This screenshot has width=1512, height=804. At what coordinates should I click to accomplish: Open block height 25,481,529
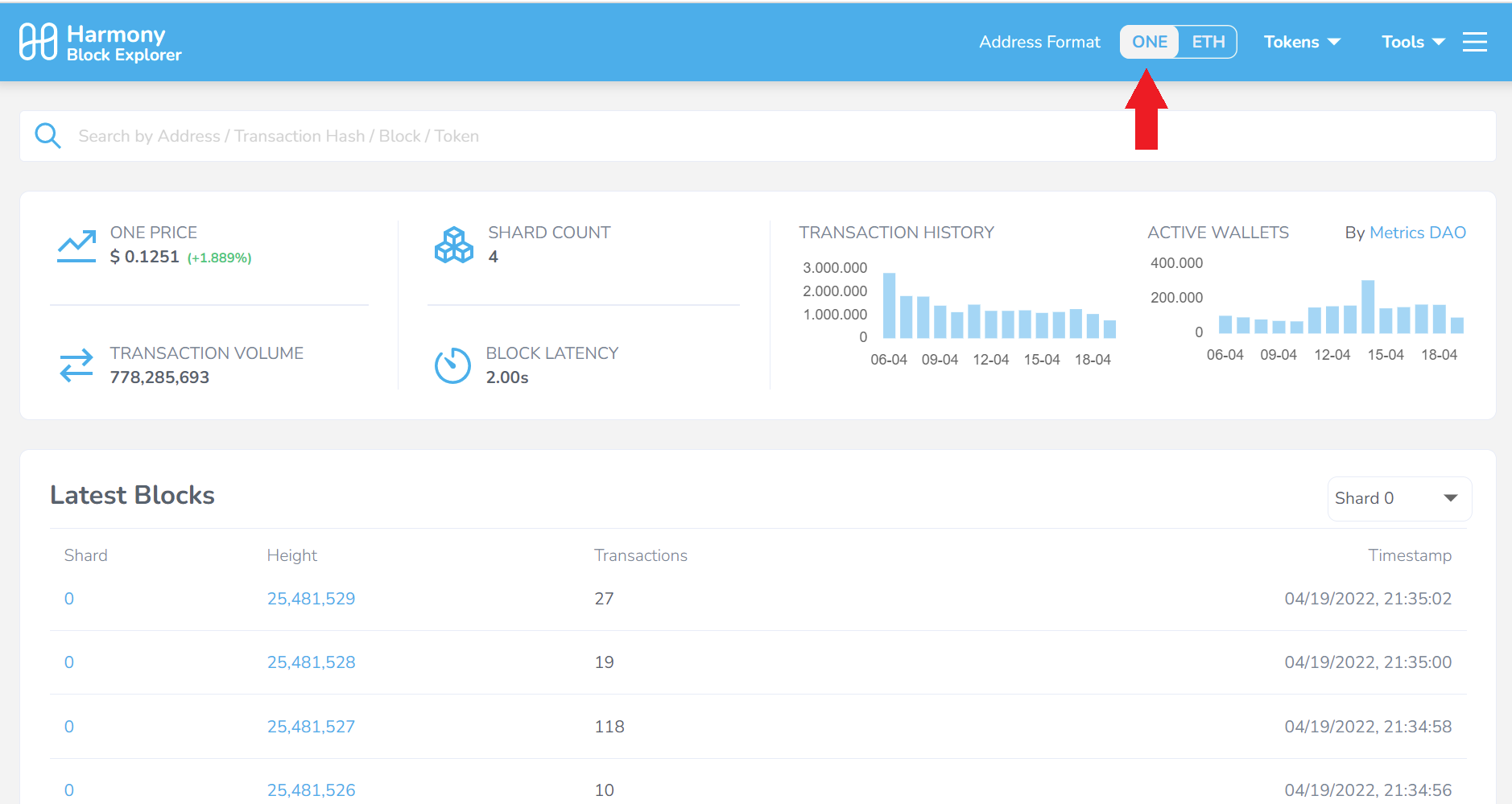tap(311, 599)
